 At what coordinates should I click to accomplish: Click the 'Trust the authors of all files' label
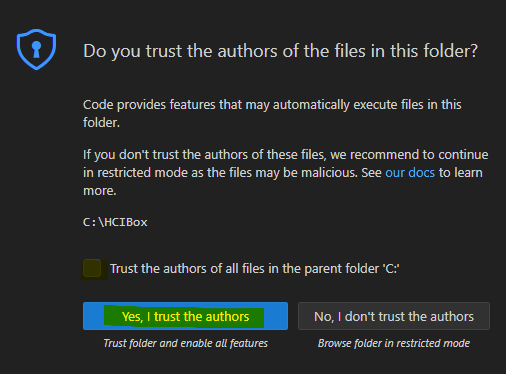tap(255, 269)
